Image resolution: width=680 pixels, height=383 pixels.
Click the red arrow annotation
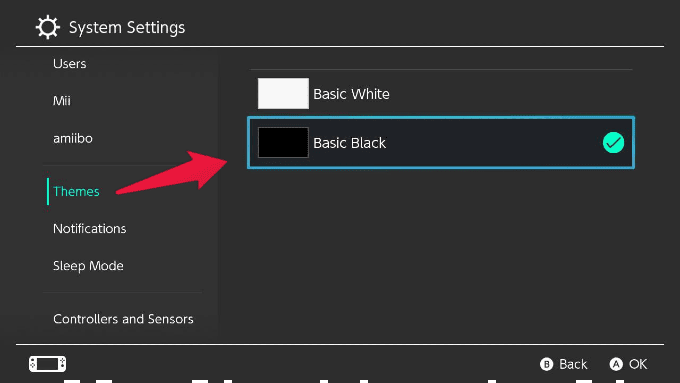[172, 172]
